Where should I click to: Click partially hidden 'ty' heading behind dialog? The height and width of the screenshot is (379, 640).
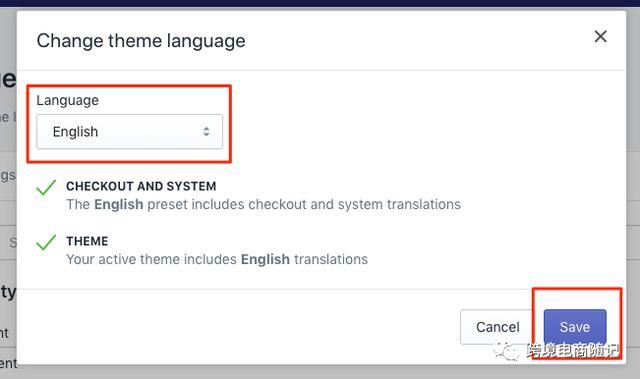(8, 292)
